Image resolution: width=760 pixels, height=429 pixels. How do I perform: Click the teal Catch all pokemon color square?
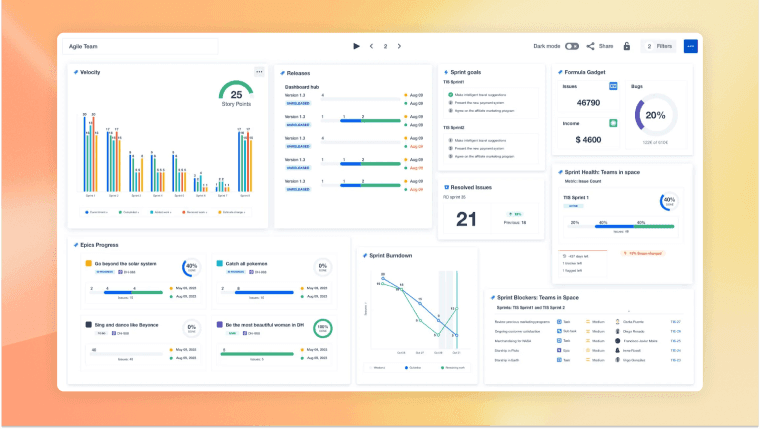click(220, 263)
